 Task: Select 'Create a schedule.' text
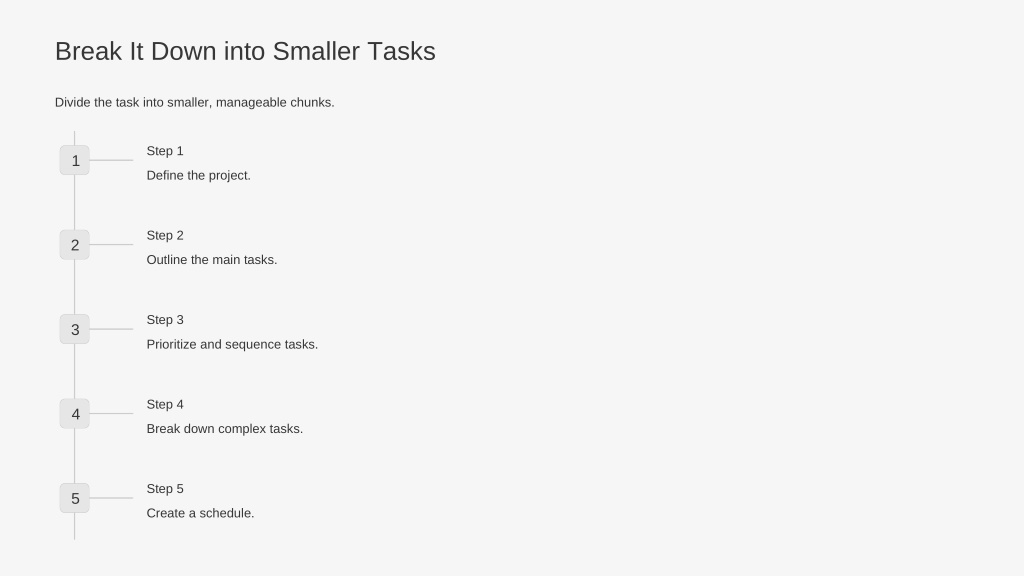(200, 513)
